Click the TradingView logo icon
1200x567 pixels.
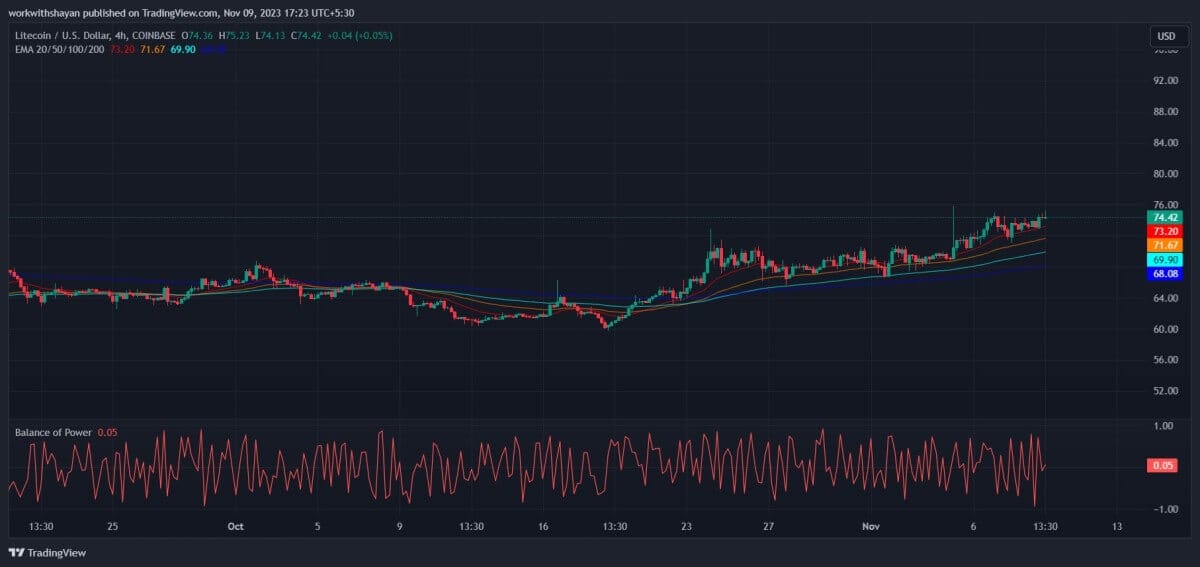pos(17,552)
